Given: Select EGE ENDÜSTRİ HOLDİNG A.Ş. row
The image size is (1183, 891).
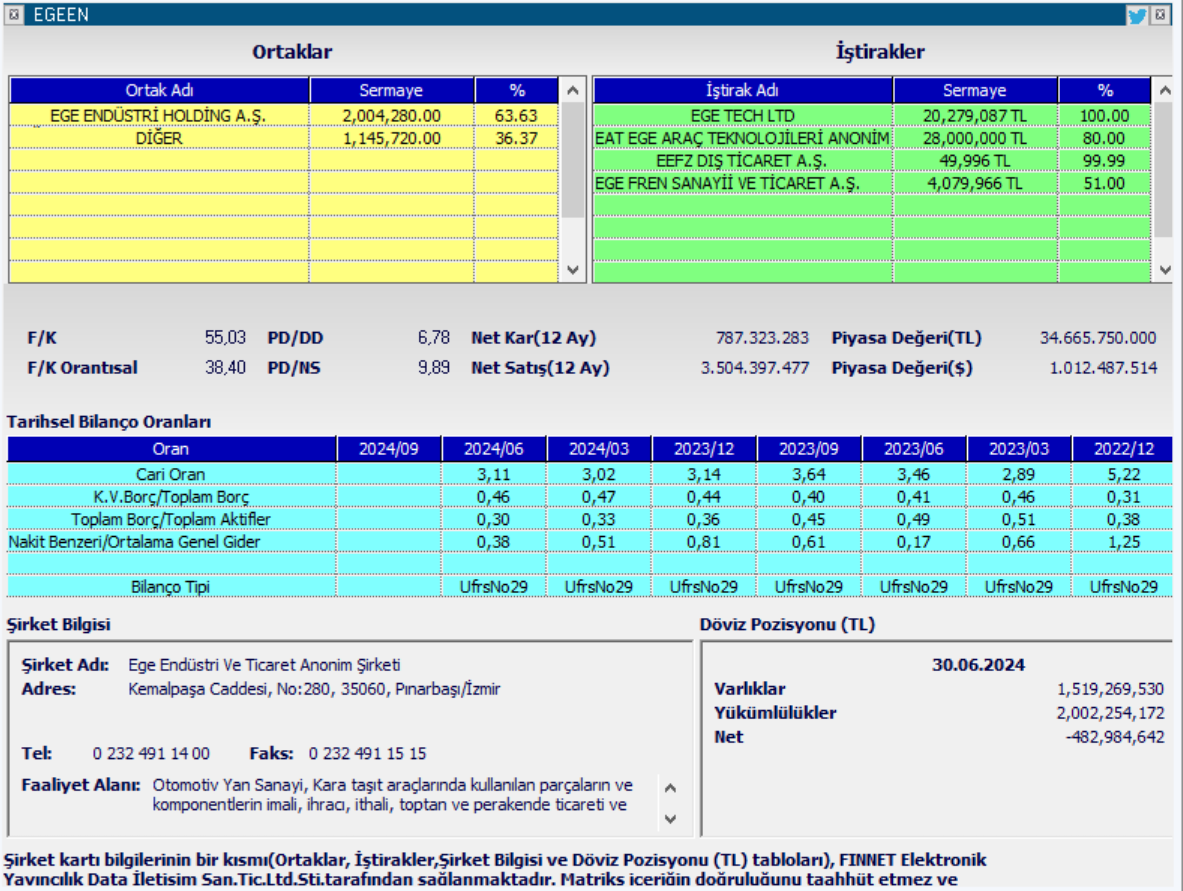Looking at the screenshot, I should click(284, 115).
